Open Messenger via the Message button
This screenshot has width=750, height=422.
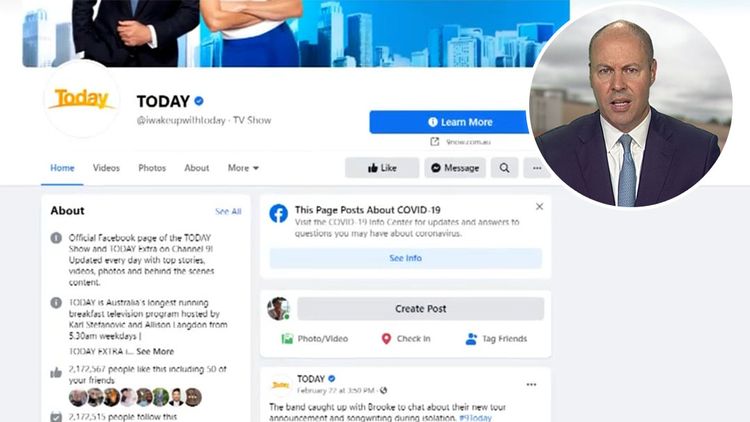[455, 168]
